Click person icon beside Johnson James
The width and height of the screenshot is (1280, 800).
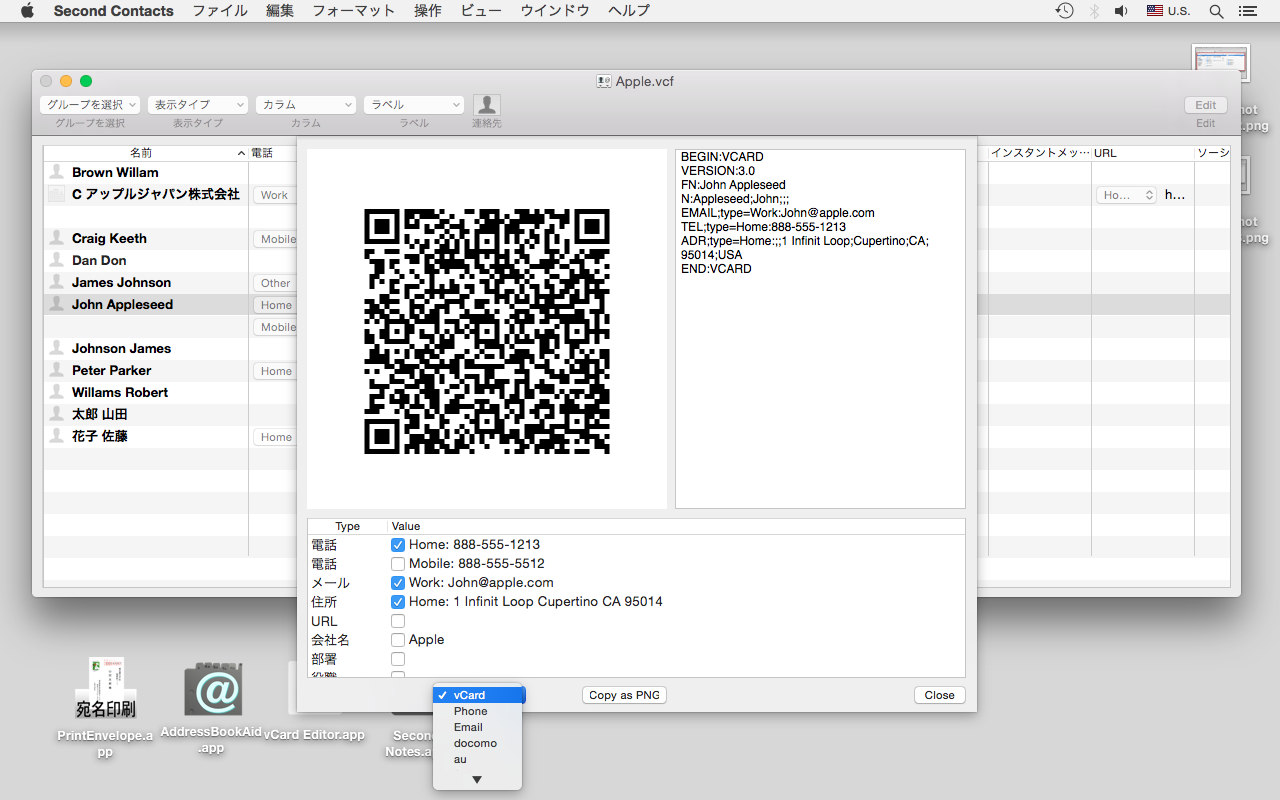pos(57,348)
